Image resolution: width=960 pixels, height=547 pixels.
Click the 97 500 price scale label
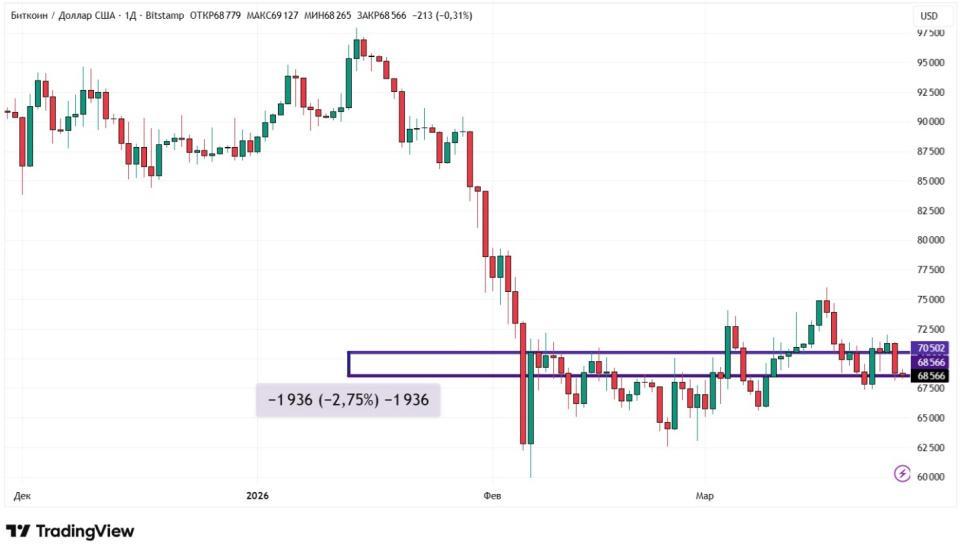930,33
